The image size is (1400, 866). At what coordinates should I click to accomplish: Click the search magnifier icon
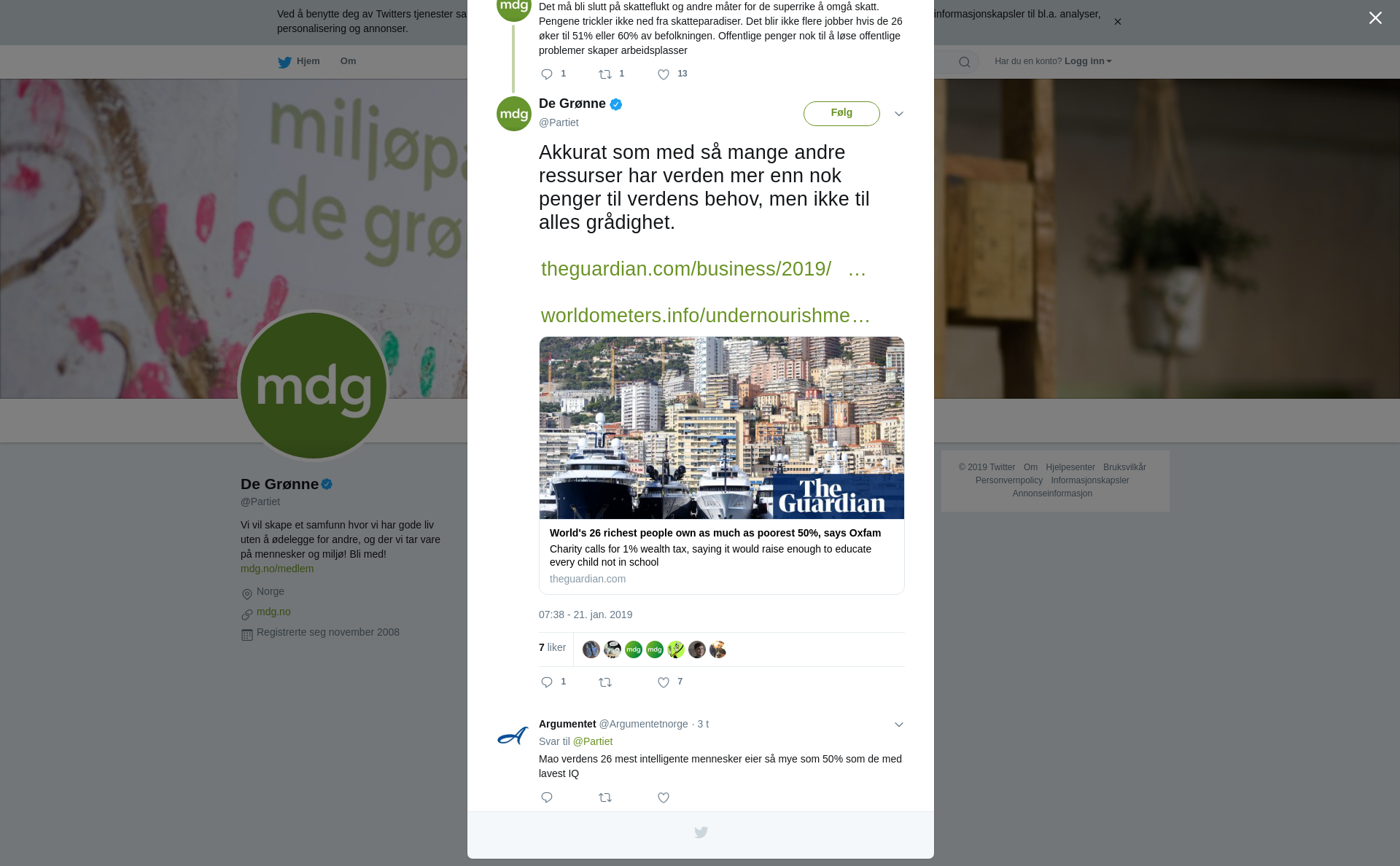pyautogui.click(x=964, y=62)
